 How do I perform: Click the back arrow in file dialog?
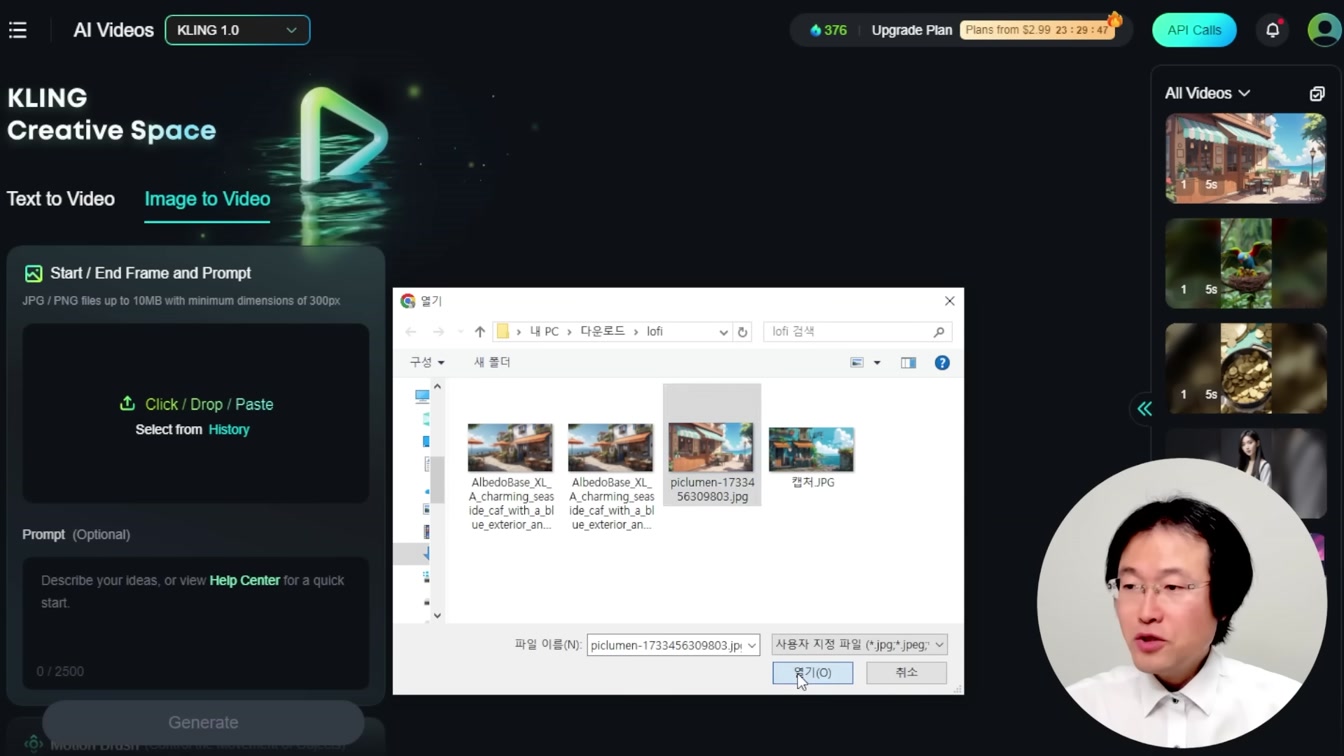411,331
